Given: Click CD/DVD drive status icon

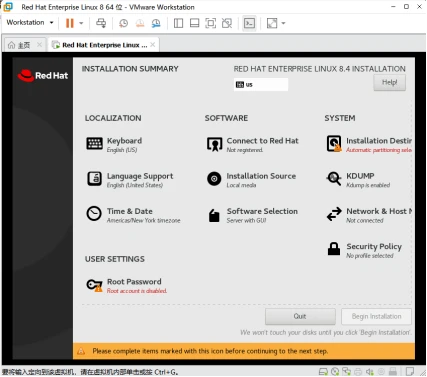Looking at the screenshot, I should (x=335, y=371).
